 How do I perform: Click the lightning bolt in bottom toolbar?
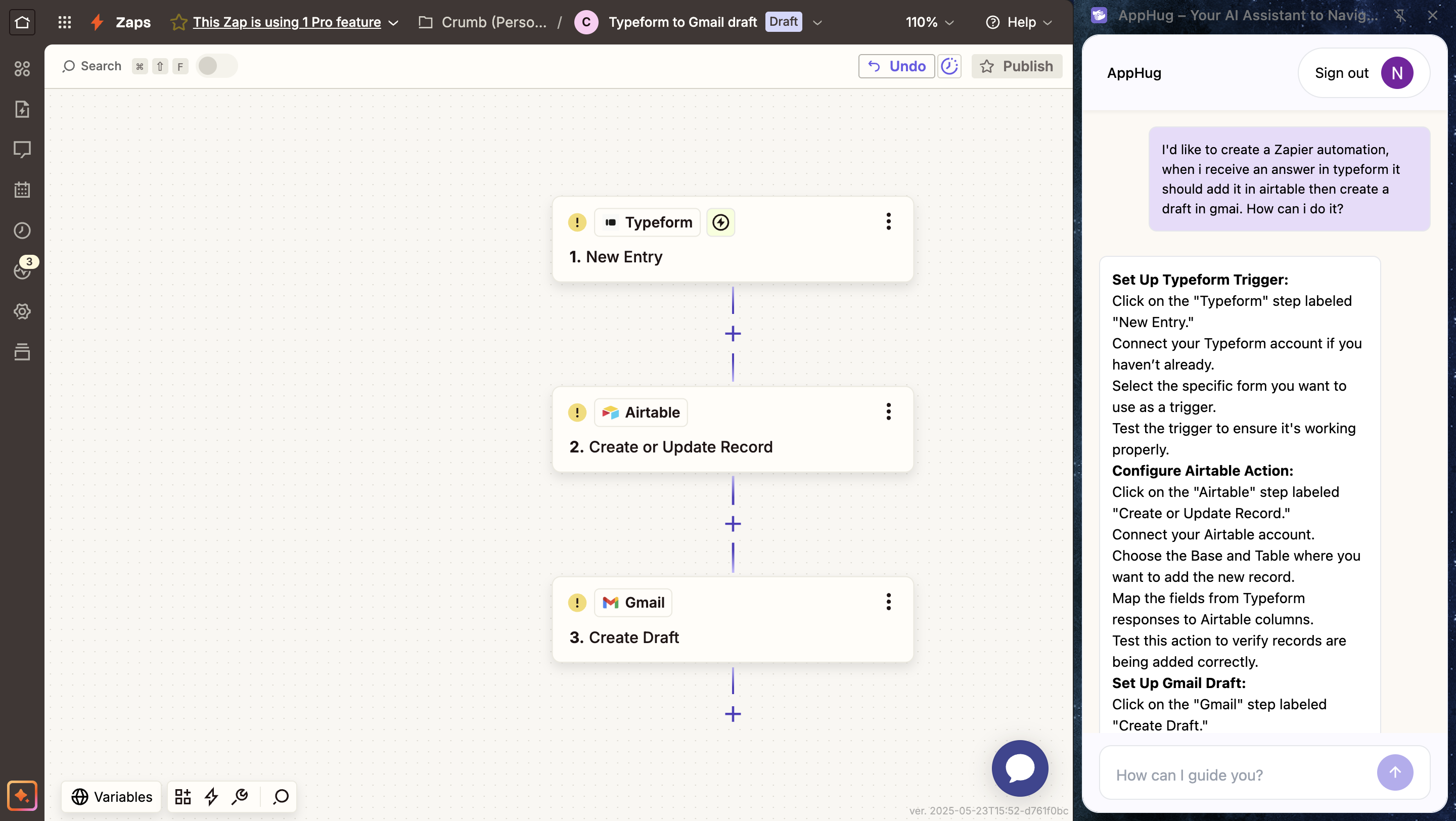(x=211, y=797)
